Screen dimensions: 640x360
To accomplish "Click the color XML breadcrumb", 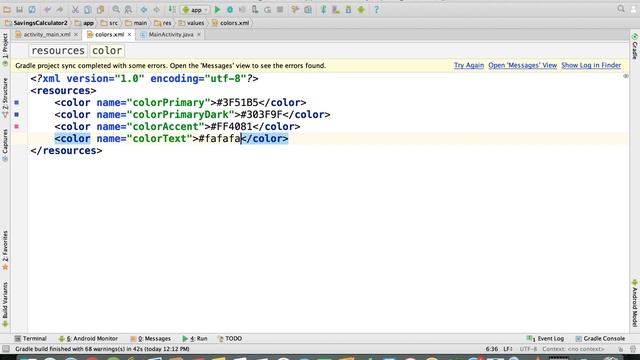I will tap(107, 51).
